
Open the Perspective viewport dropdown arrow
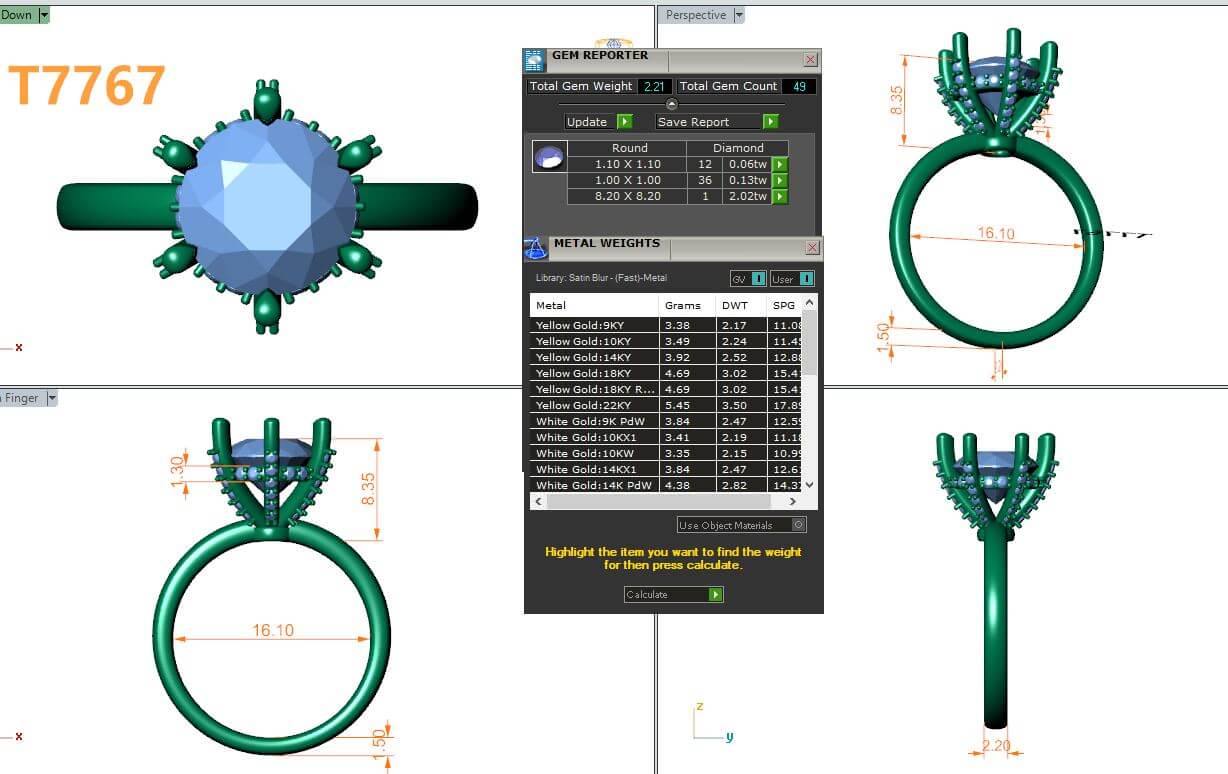coord(739,15)
